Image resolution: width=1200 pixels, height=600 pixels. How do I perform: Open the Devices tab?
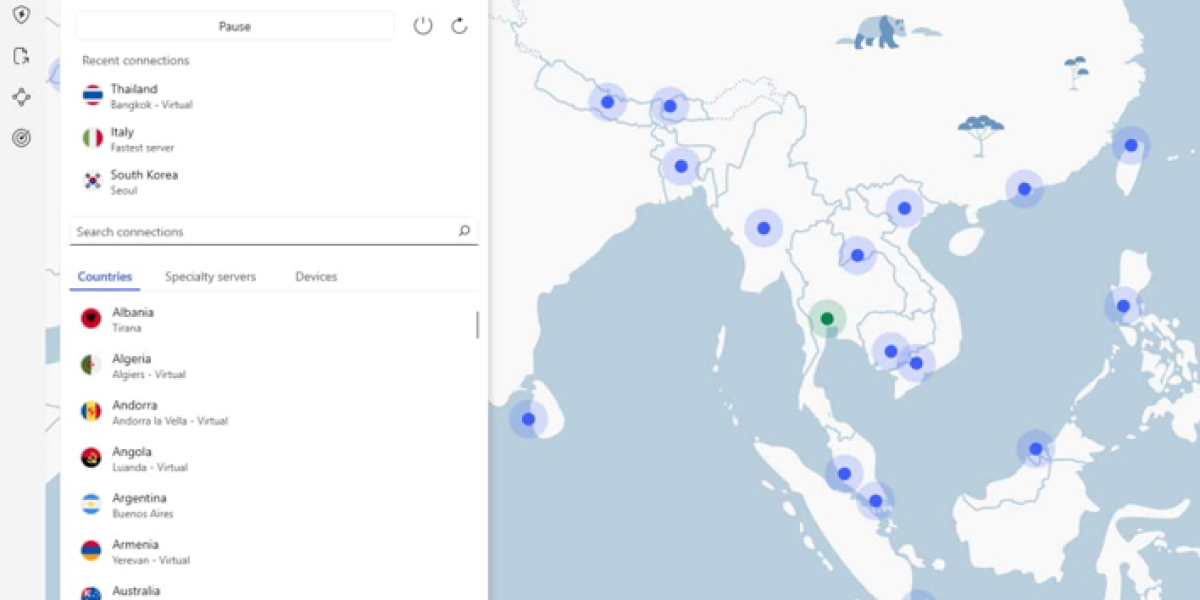click(x=316, y=277)
